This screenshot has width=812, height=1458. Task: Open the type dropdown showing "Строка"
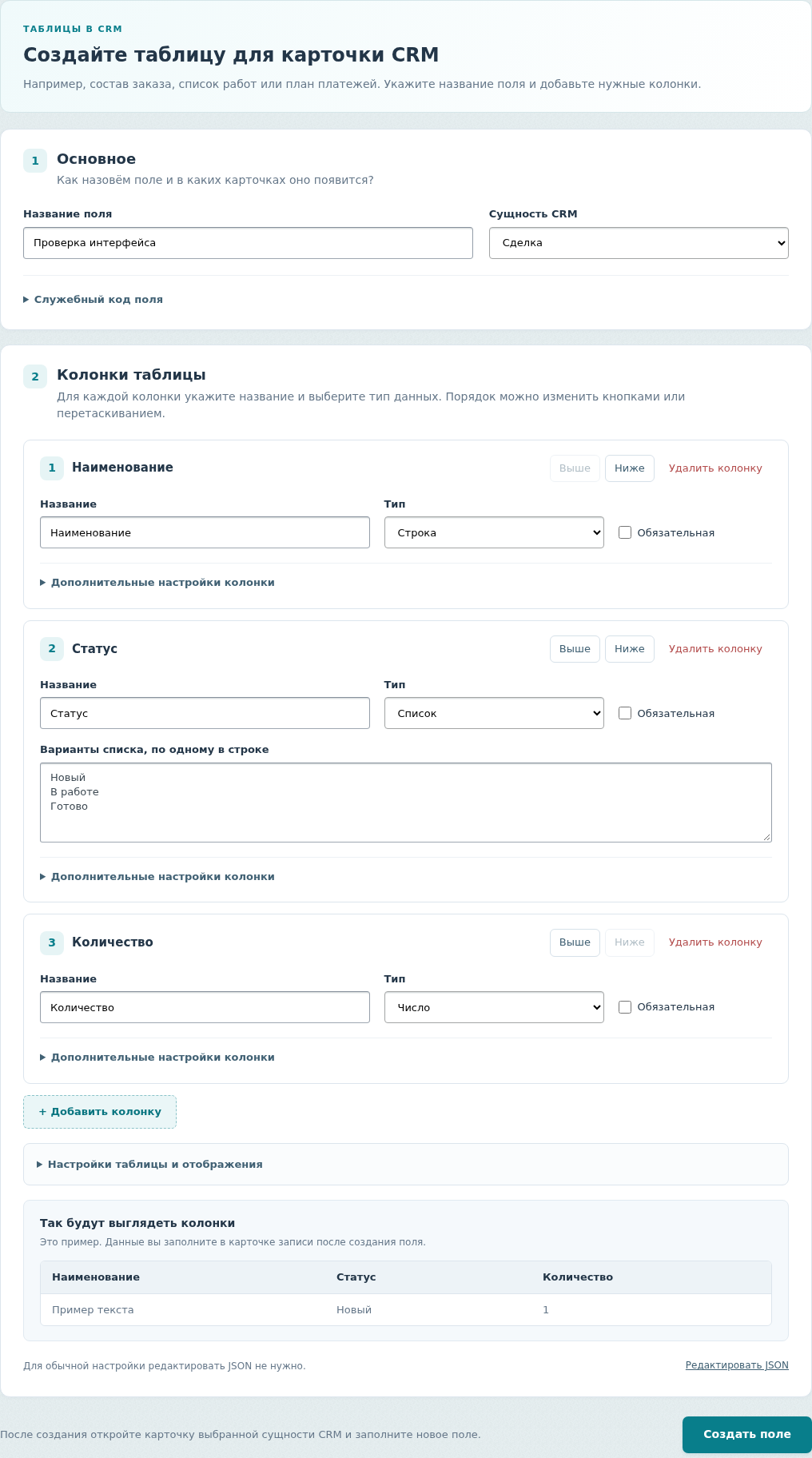tap(494, 532)
